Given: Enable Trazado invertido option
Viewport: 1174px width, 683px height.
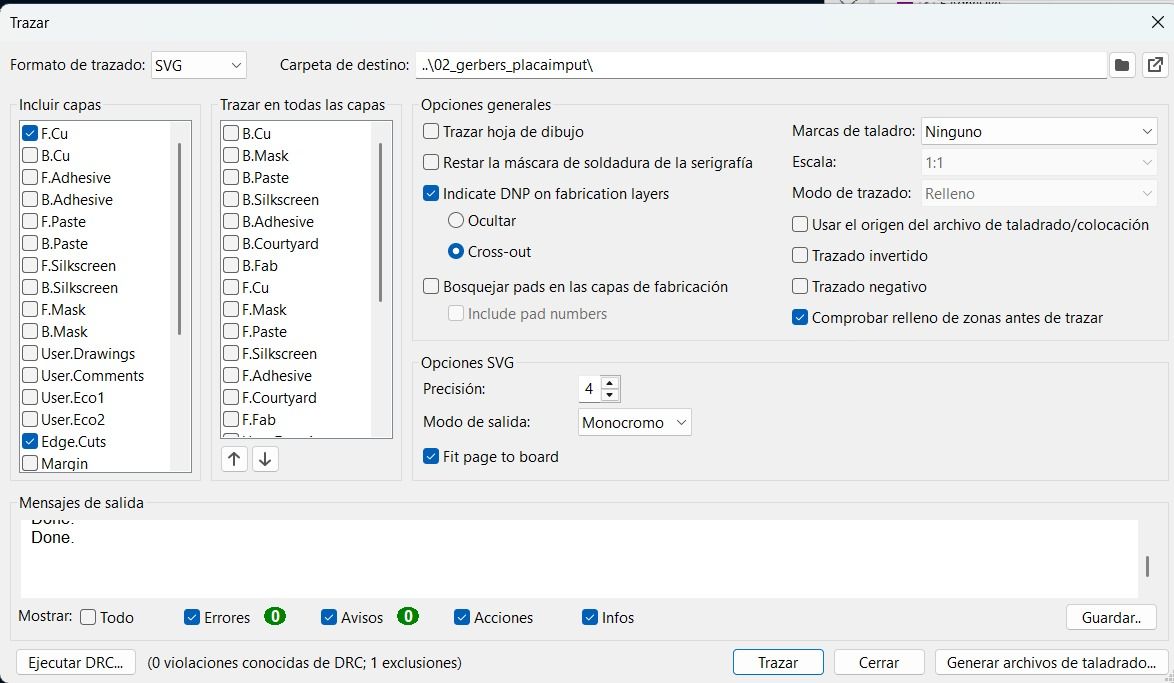Looking at the screenshot, I should pyautogui.click(x=799, y=255).
